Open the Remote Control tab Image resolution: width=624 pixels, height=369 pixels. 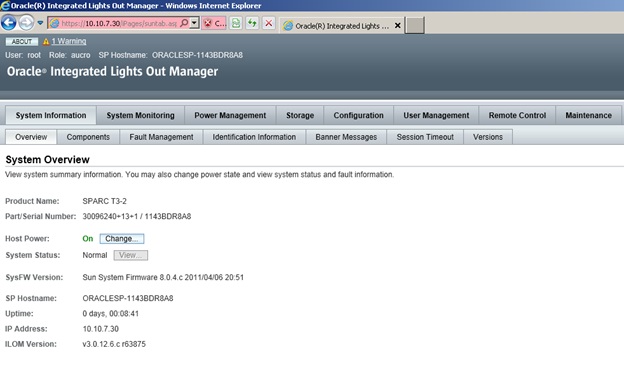pyautogui.click(x=517, y=115)
